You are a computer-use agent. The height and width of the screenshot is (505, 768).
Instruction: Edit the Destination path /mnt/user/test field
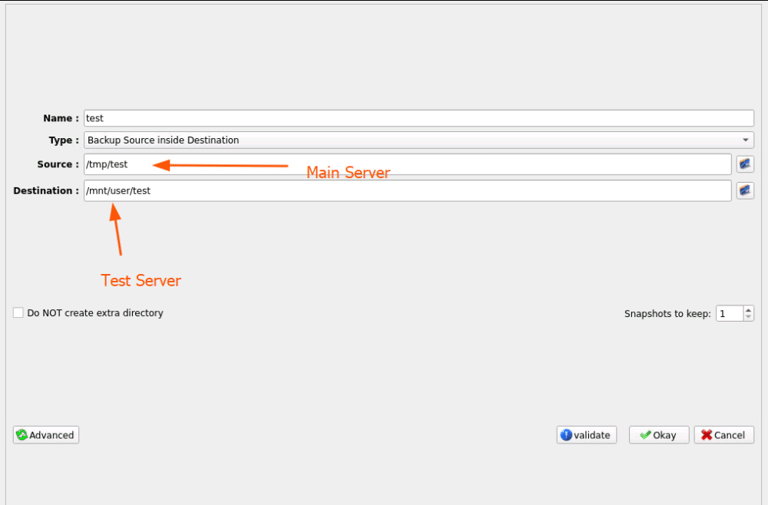click(x=408, y=191)
